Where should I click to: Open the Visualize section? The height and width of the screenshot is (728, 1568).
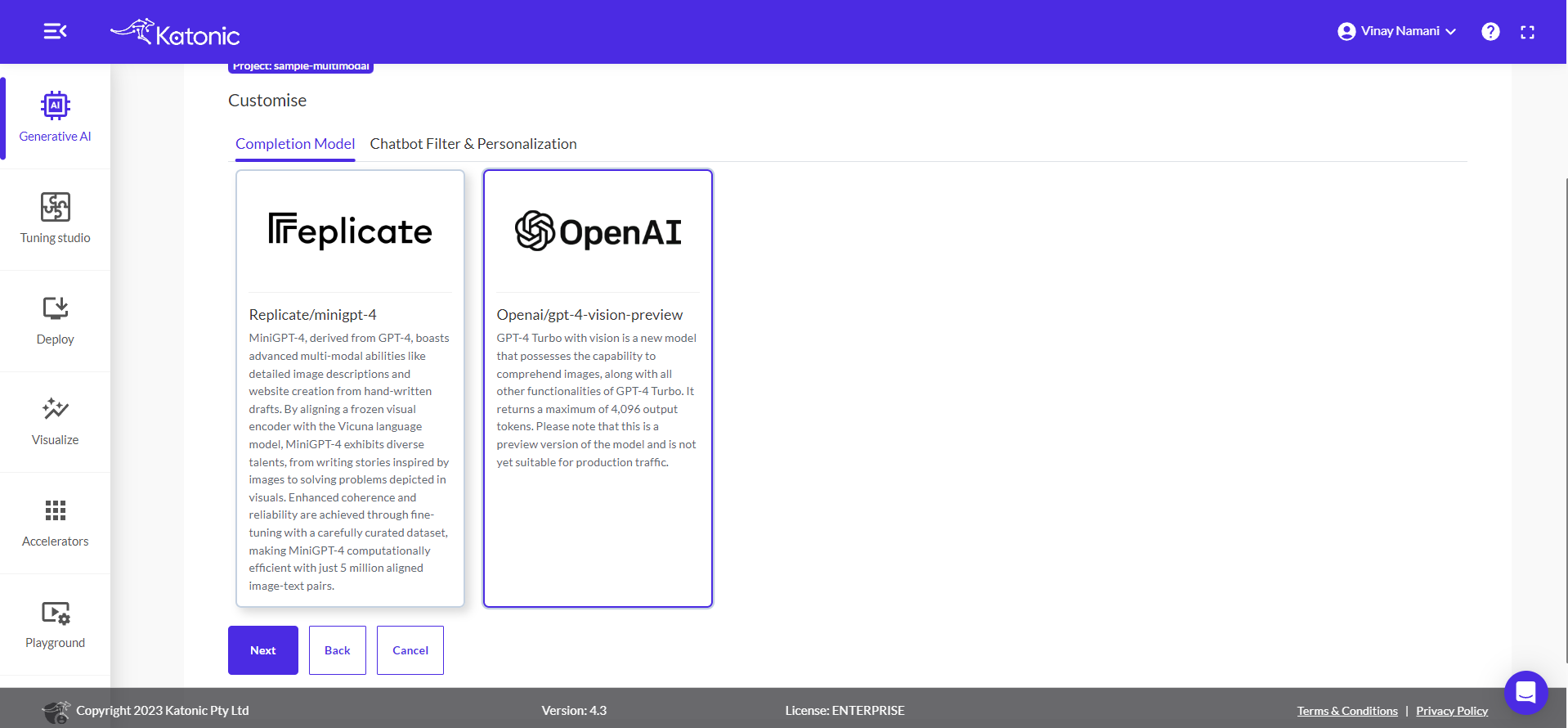[55, 421]
